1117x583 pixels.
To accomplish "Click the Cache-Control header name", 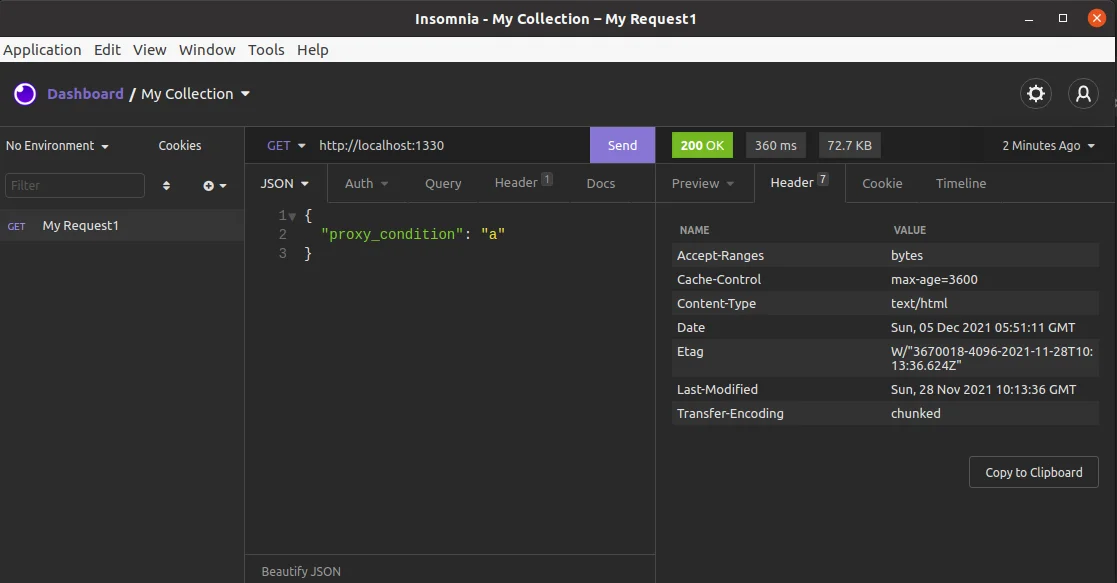I will coord(719,279).
